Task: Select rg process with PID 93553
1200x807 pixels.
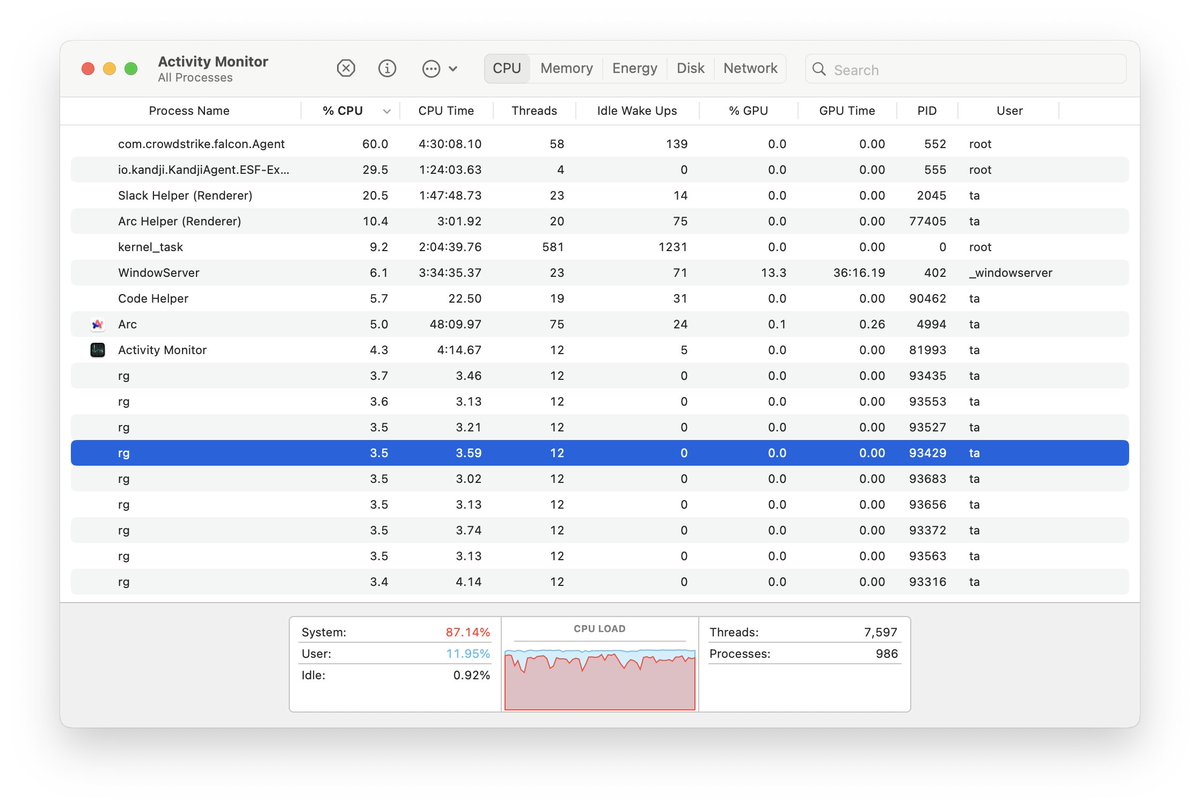Action: tap(600, 402)
